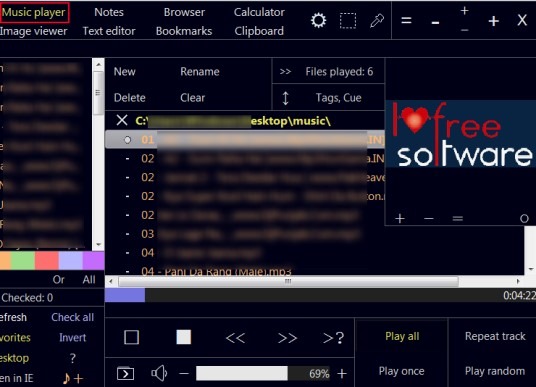Click the music note add icon
Screen dimensions: 536x387
tap(73, 378)
